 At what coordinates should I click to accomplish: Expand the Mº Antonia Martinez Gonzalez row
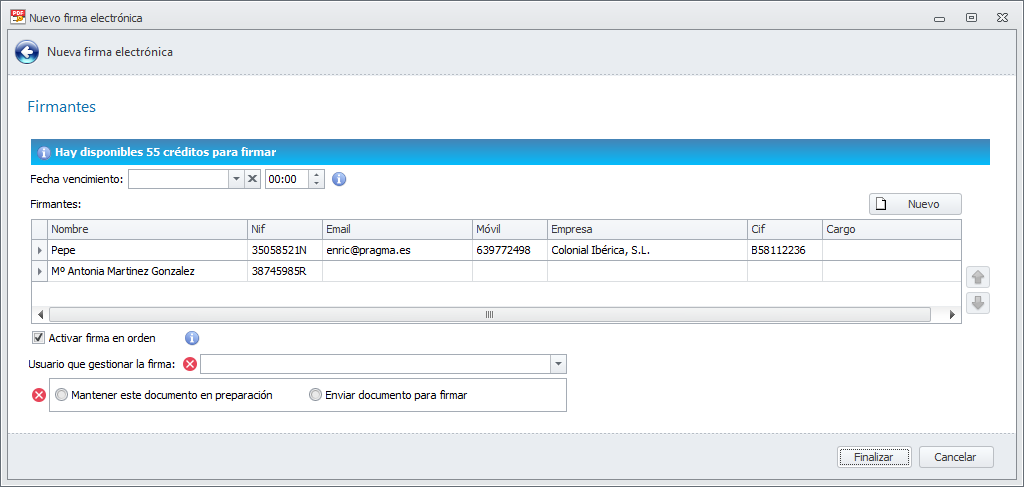pos(40,272)
